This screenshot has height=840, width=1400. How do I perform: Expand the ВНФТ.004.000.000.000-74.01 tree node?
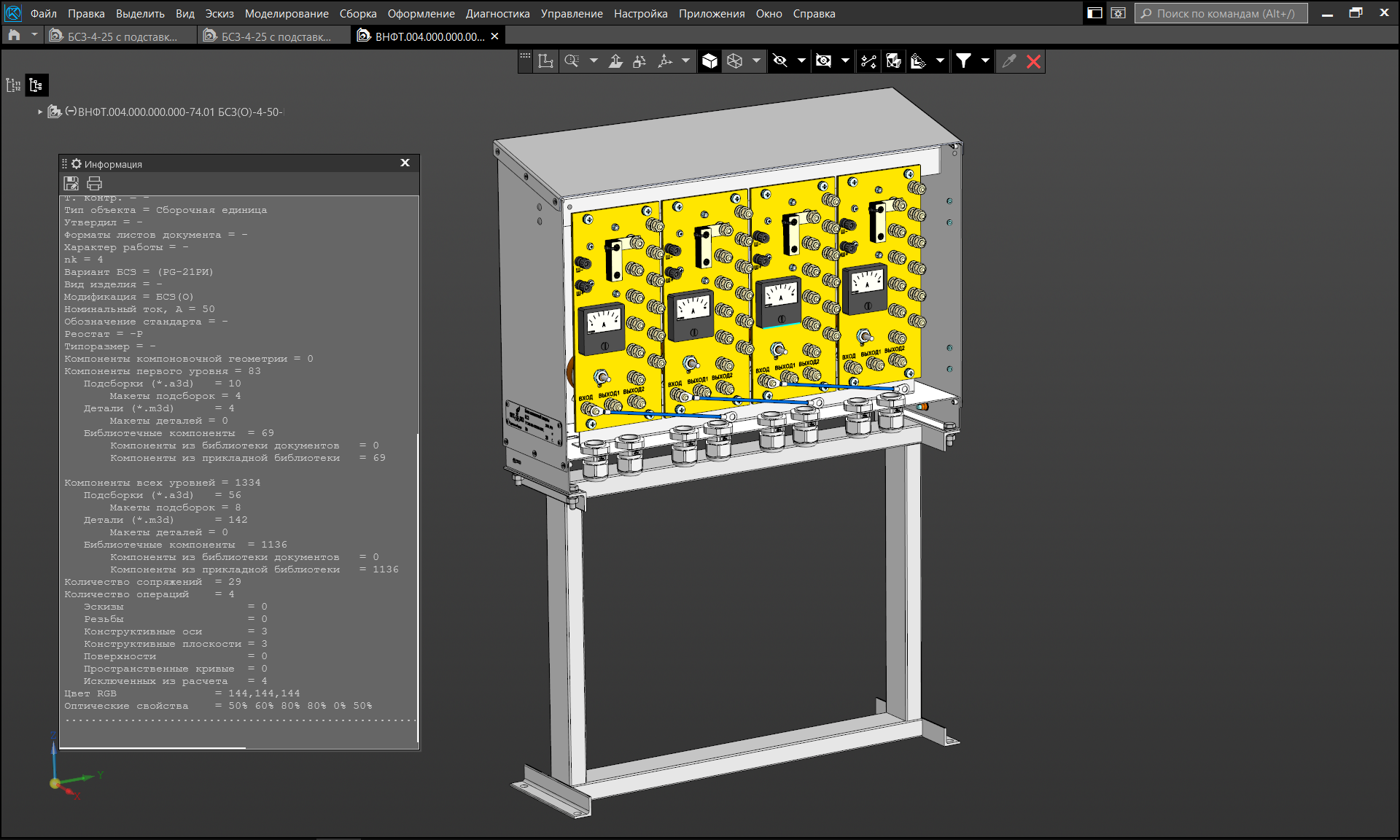40,112
